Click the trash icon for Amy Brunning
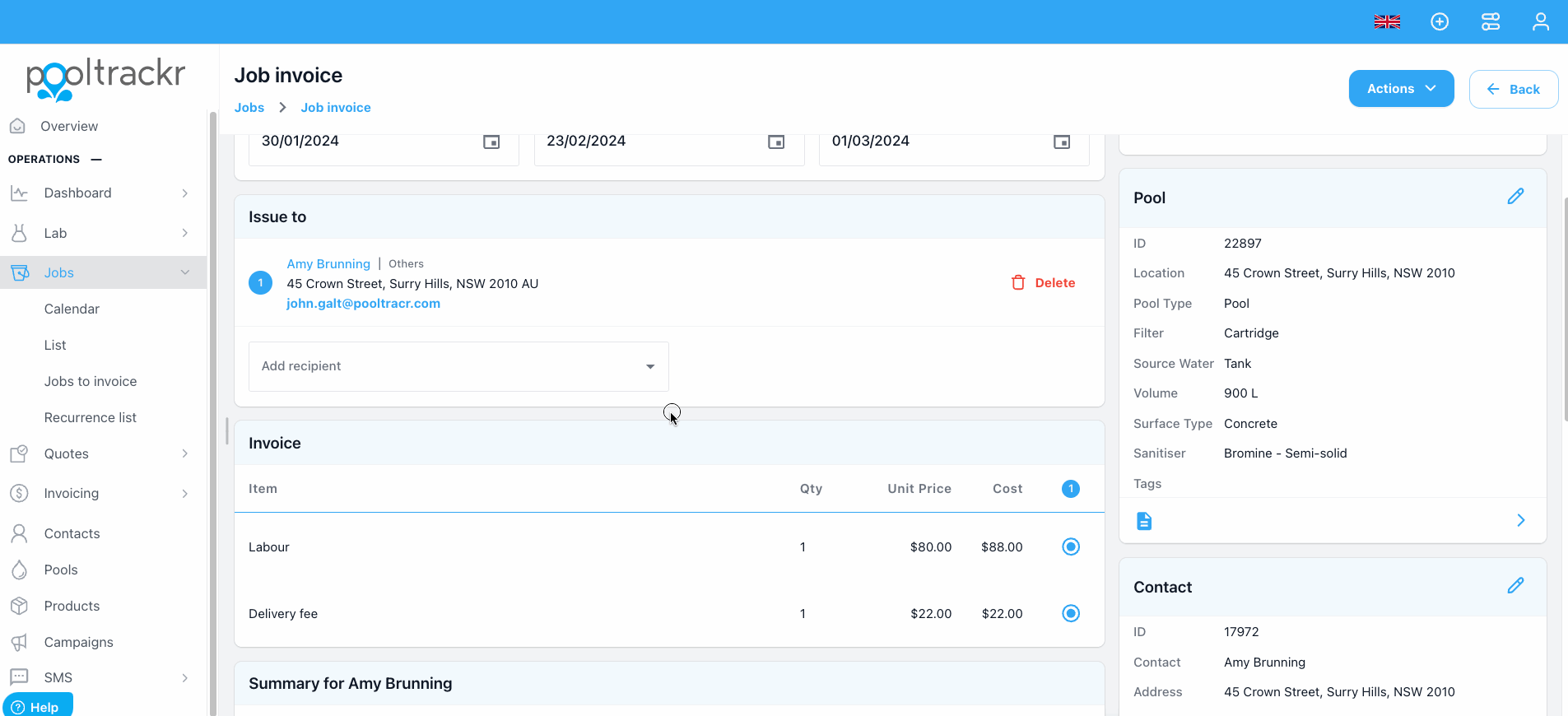 1018,282
